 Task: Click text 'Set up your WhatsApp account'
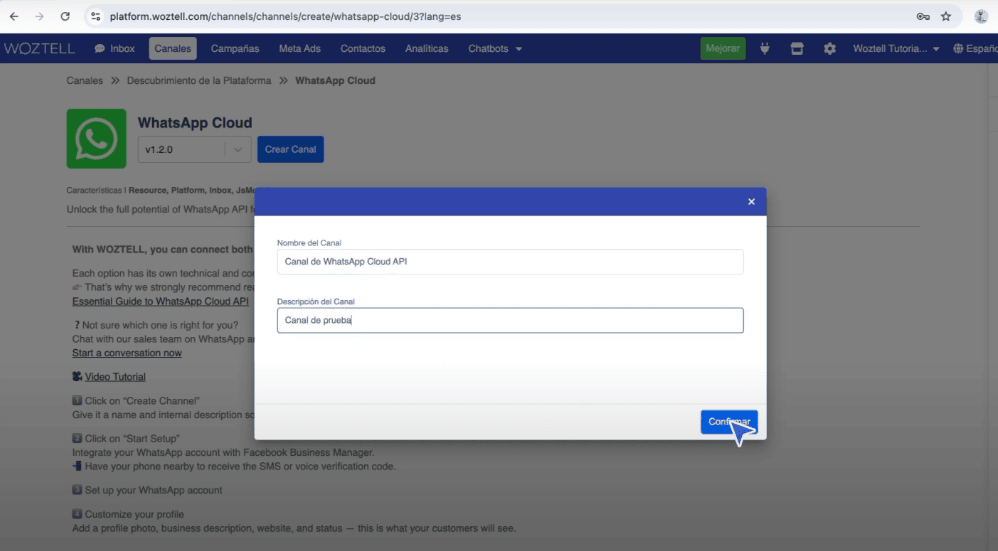[153, 490]
